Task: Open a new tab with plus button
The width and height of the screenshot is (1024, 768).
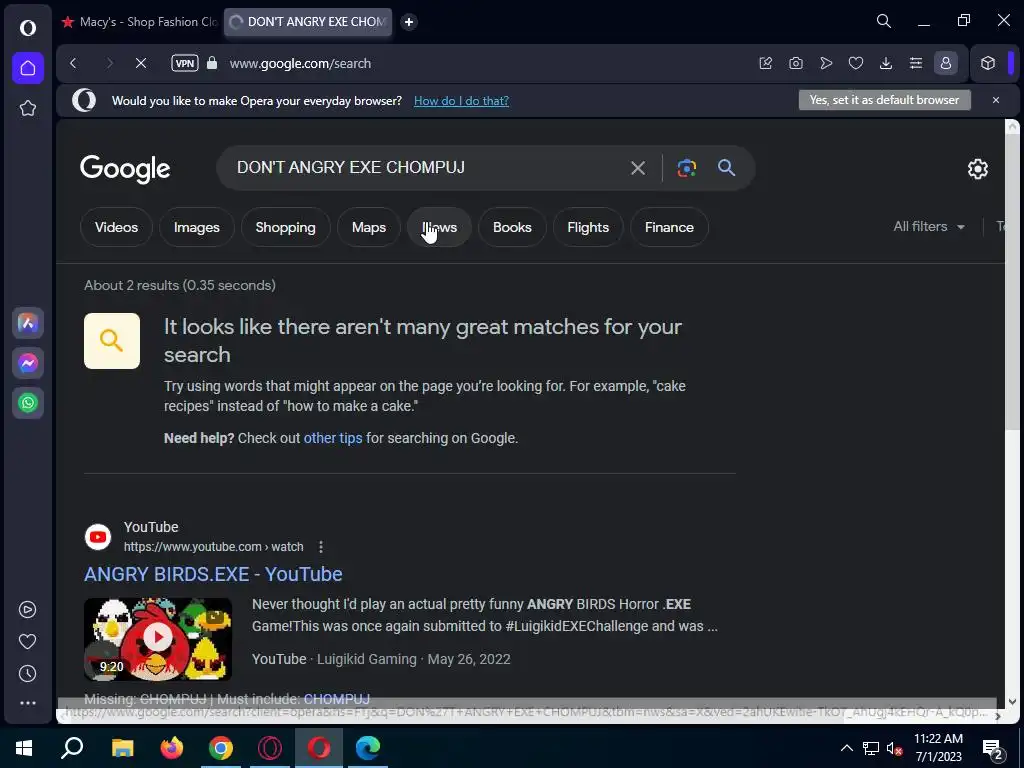Action: tap(409, 22)
